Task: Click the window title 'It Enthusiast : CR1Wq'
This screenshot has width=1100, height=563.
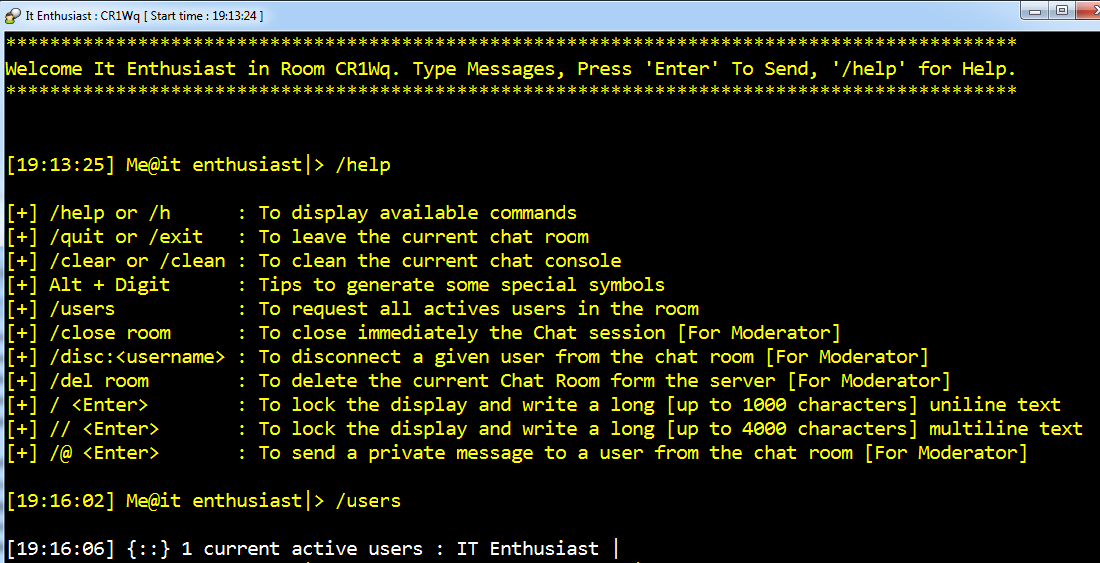Action: (81, 15)
